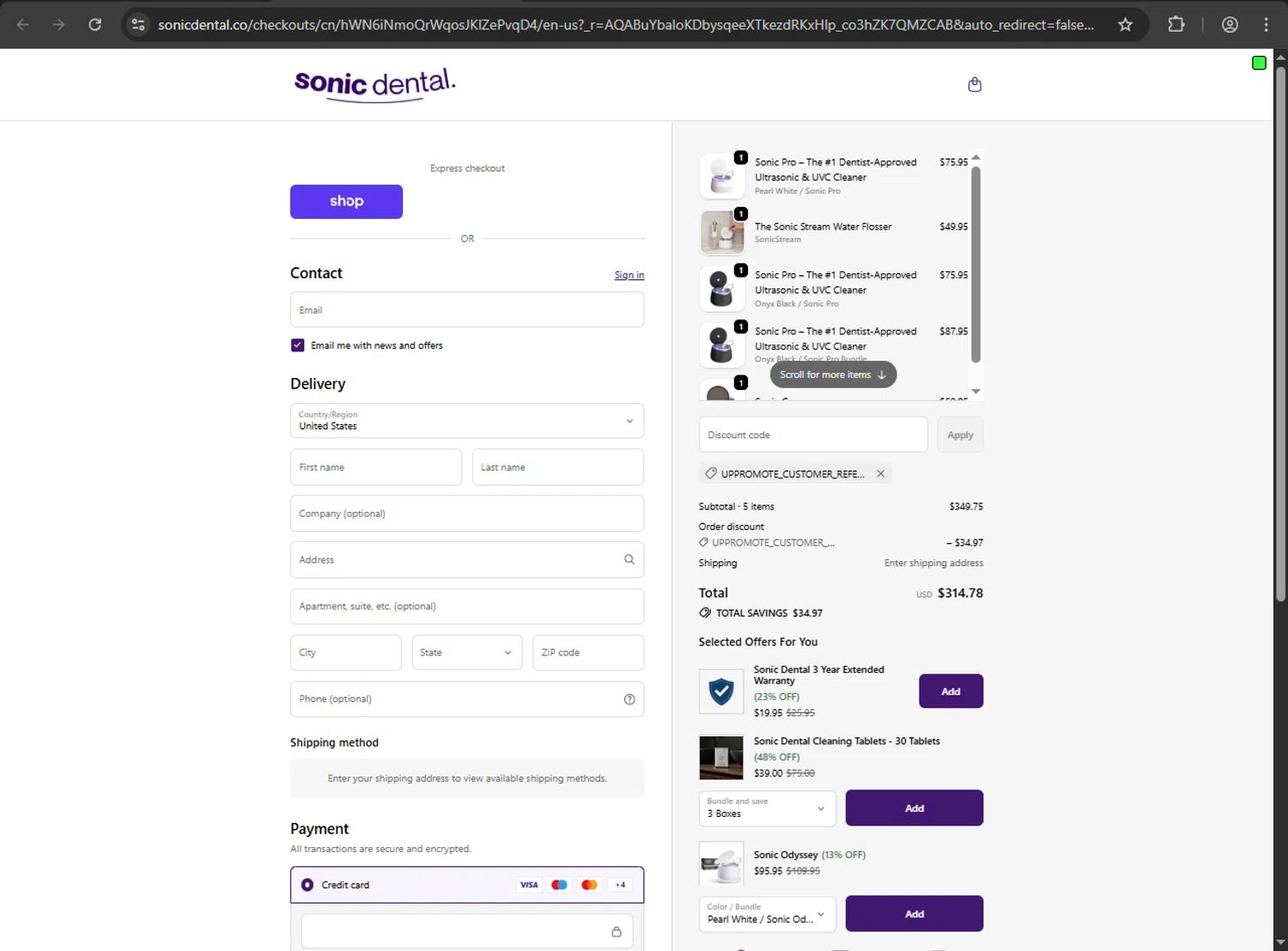Click the Subtotal value $349.75
The image size is (1288, 951).
(966, 507)
